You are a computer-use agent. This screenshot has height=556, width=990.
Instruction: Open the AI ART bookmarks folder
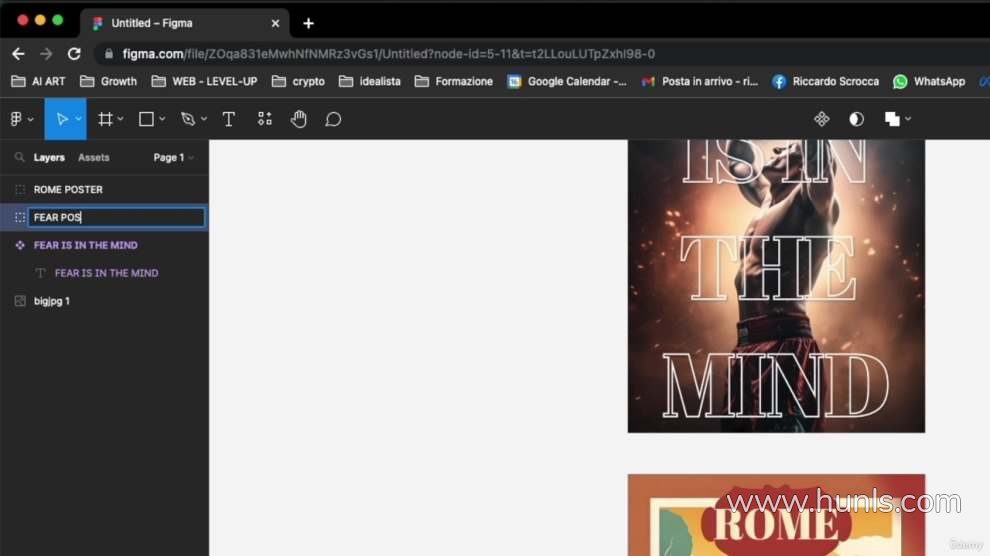click(x=39, y=81)
